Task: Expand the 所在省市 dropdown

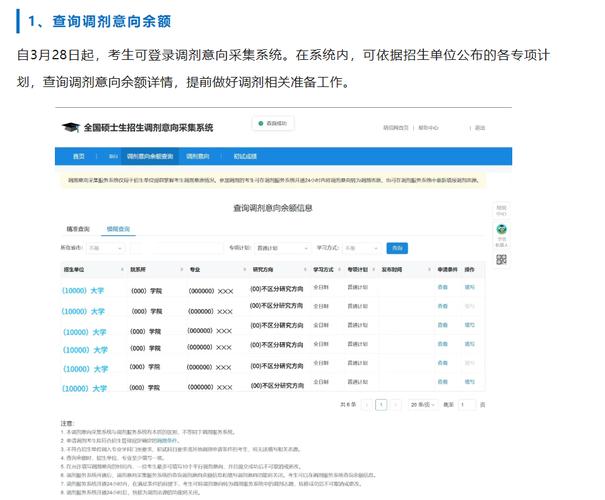Action: (x=105, y=248)
